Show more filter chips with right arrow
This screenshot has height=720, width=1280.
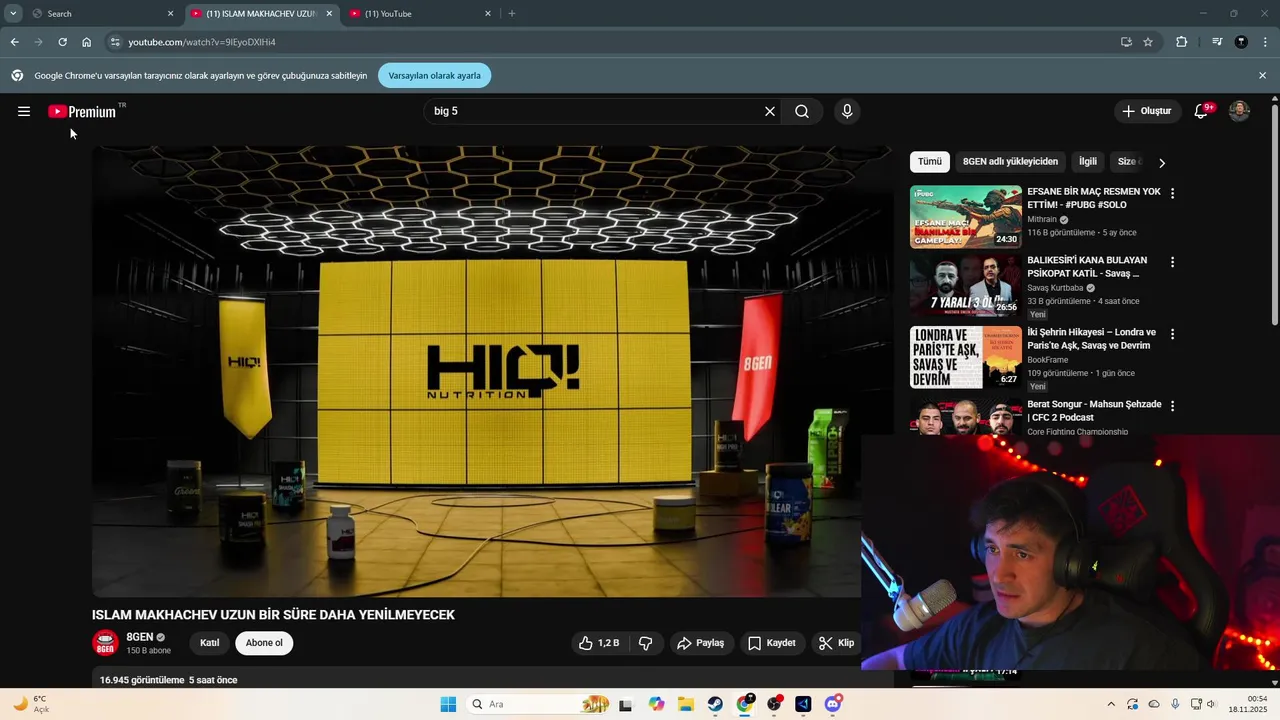tap(1161, 162)
